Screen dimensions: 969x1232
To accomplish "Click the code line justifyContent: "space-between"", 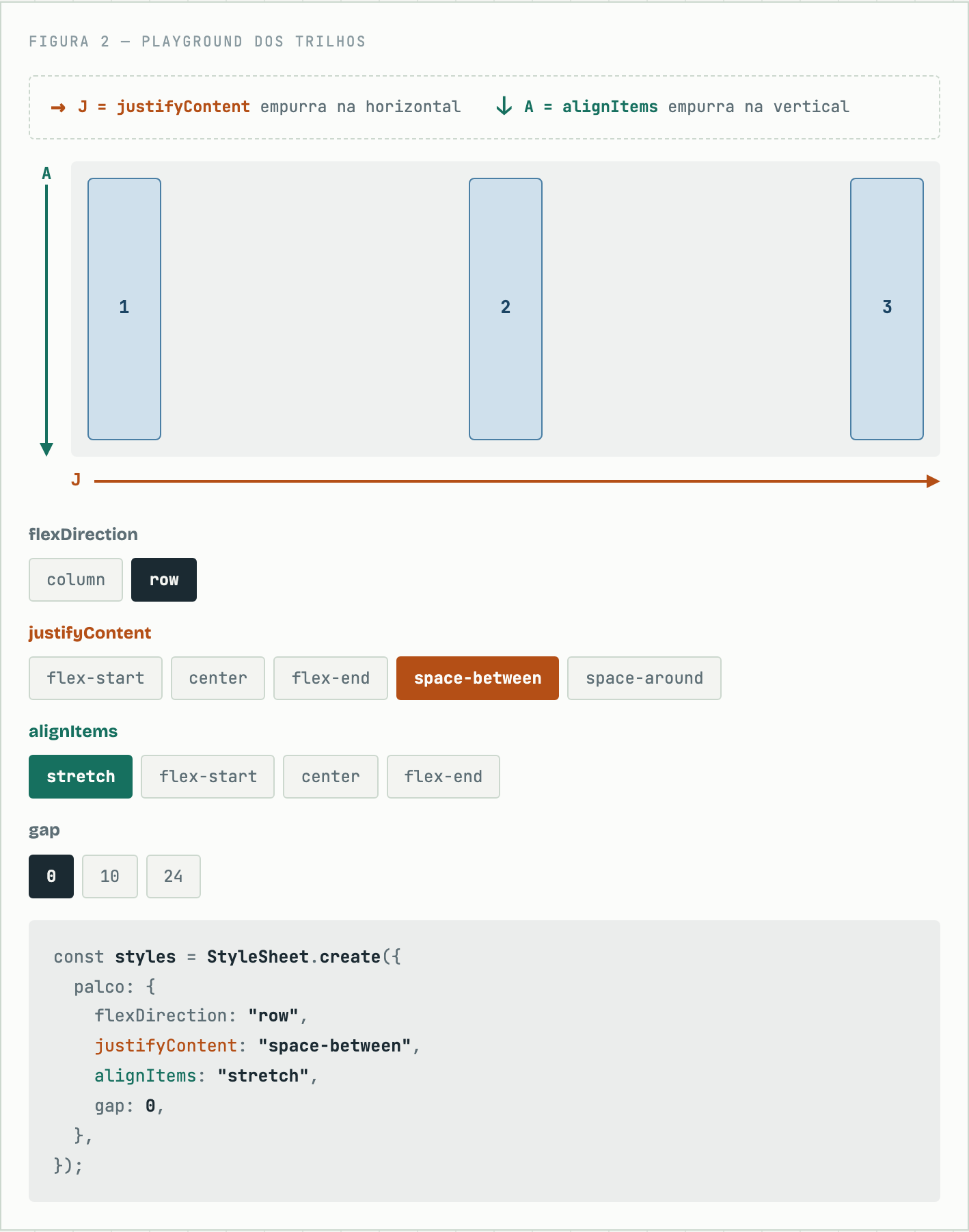I will [x=258, y=1046].
